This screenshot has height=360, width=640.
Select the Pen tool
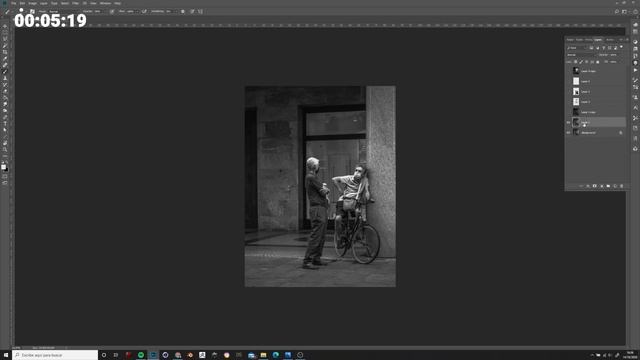pyautogui.click(x=5, y=117)
